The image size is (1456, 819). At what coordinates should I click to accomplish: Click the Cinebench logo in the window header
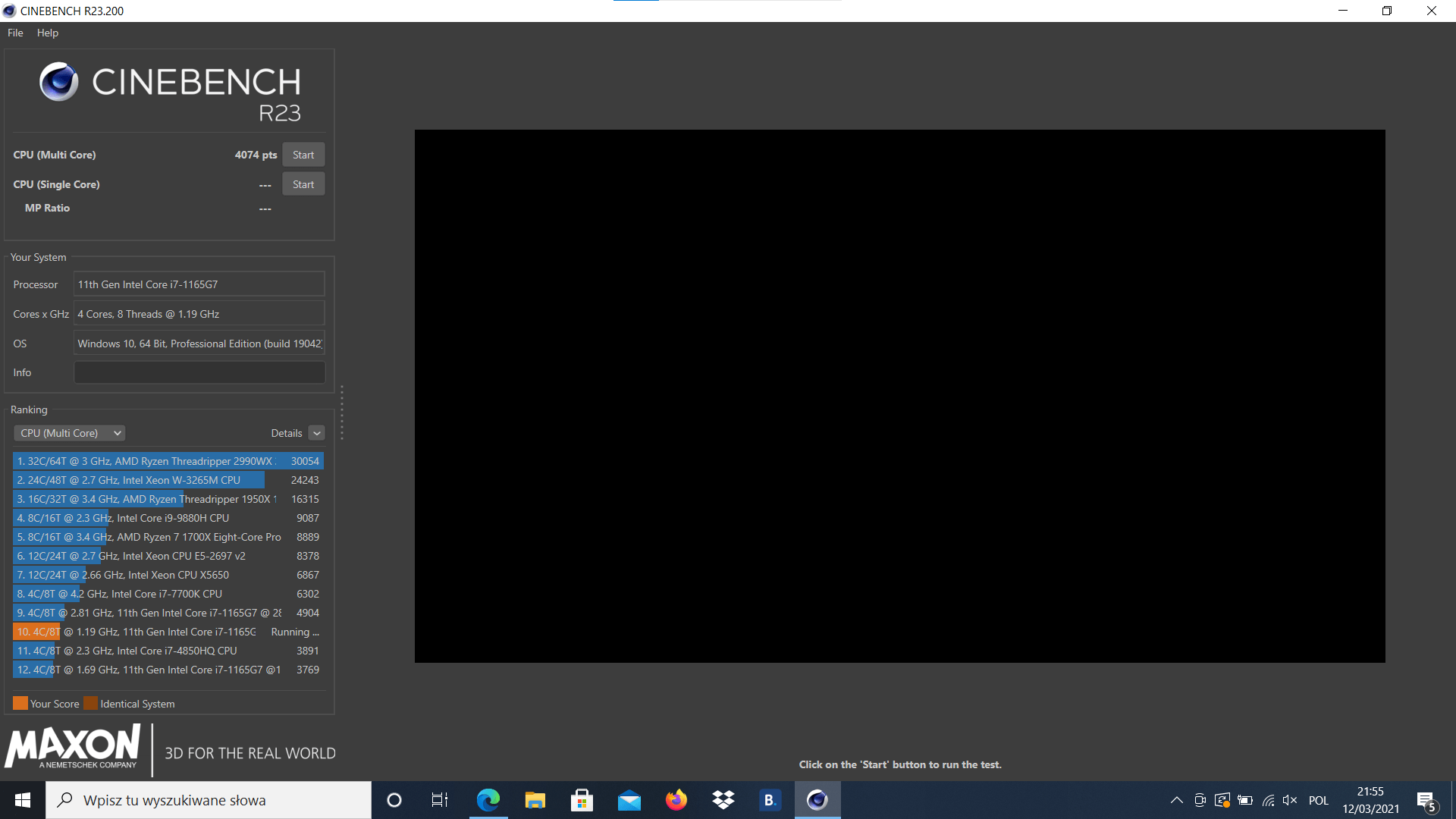[59, 81]
